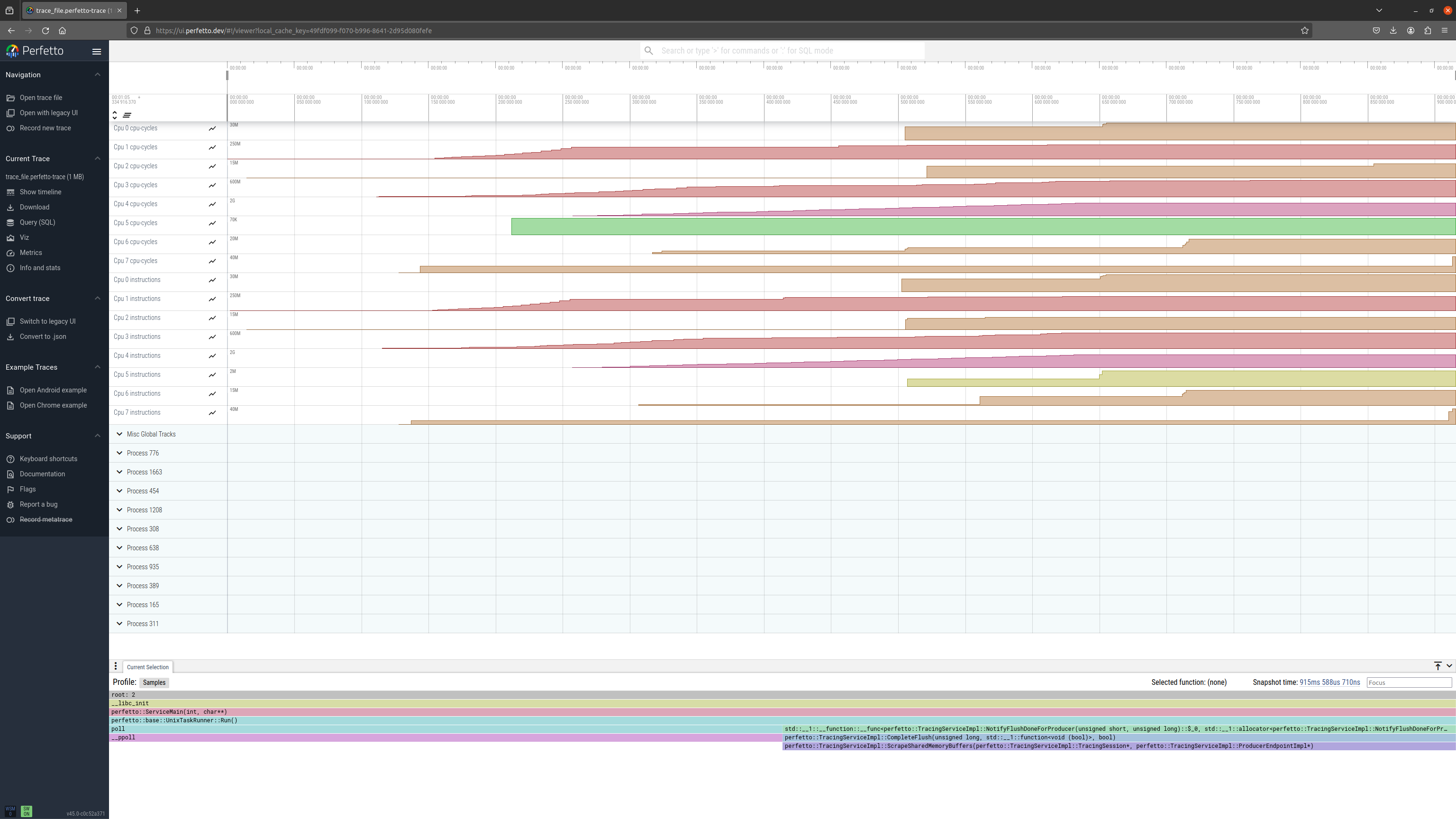Collapse the Example Traces section

[x=97, y=367]
